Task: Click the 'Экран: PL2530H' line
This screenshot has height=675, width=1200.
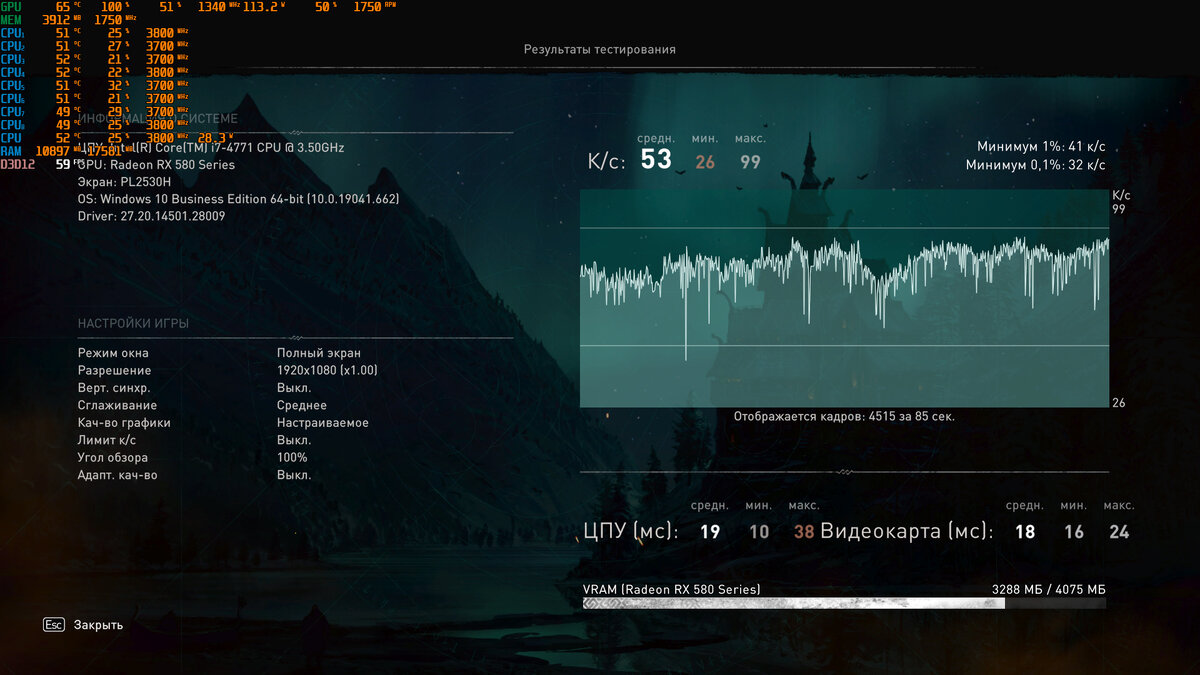Action: pyautogui.click(x=124, y=182)
